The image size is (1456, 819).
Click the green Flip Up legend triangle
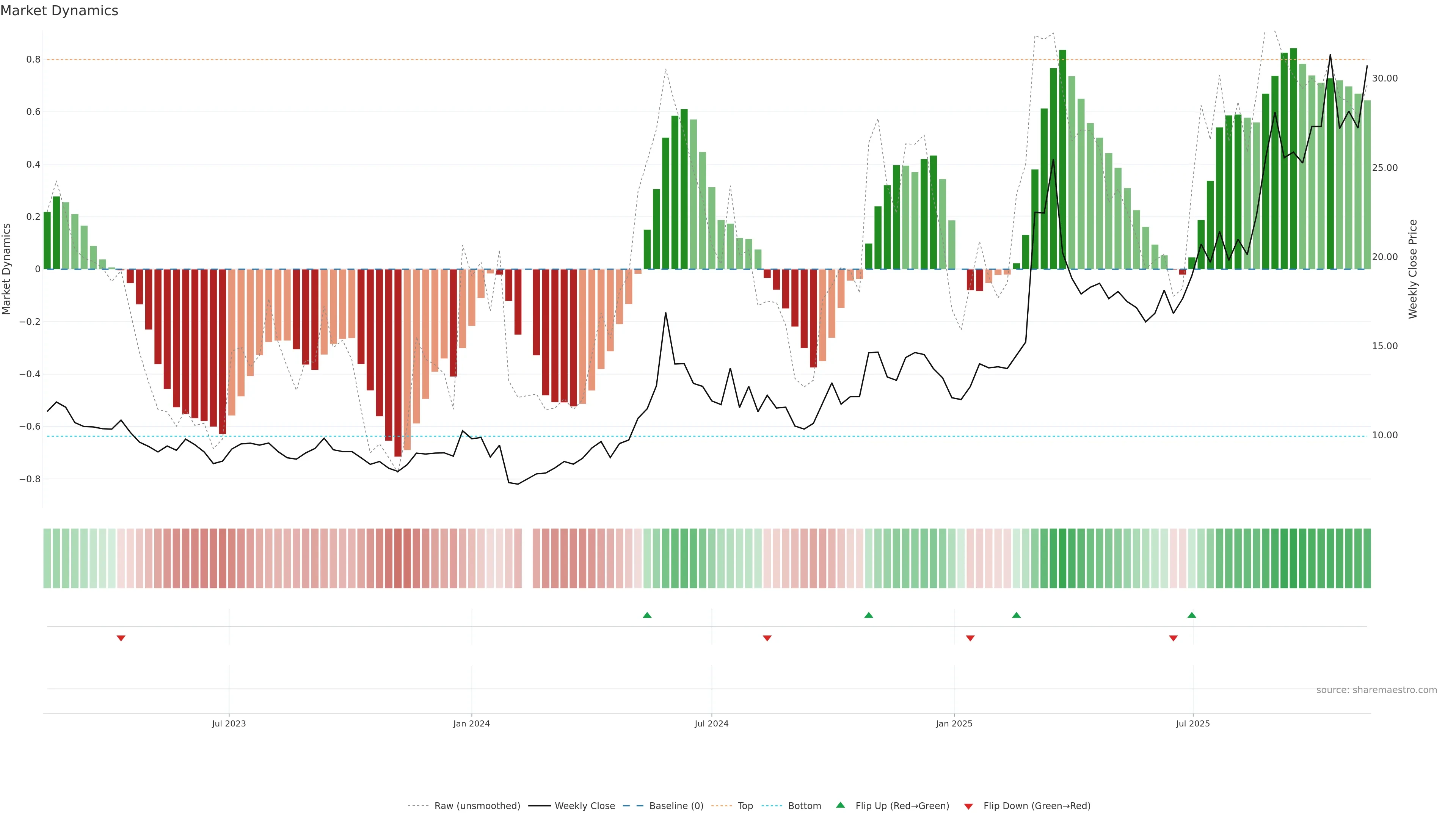(841, 805)
